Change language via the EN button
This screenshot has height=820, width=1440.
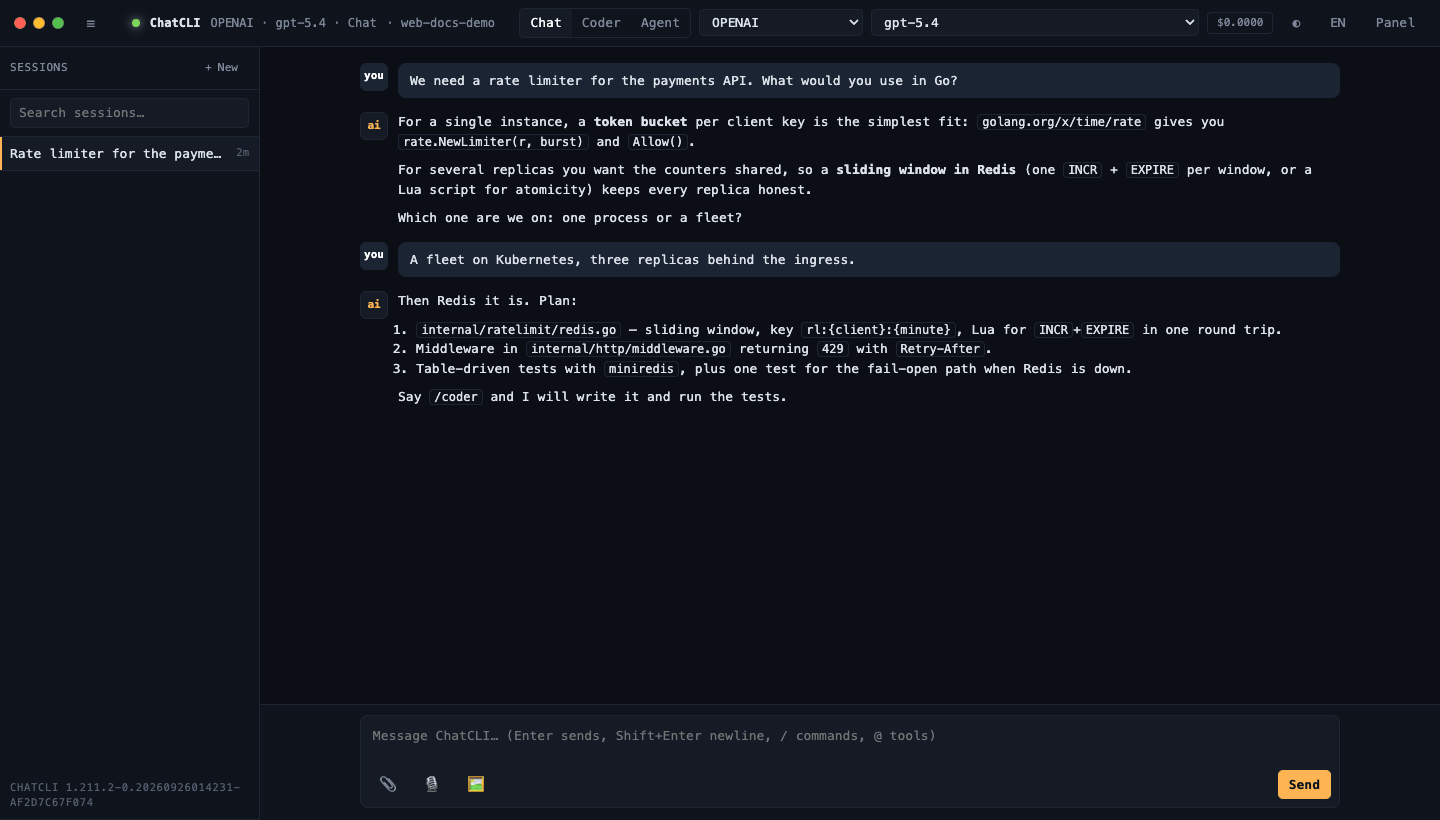coord(1338,23)
